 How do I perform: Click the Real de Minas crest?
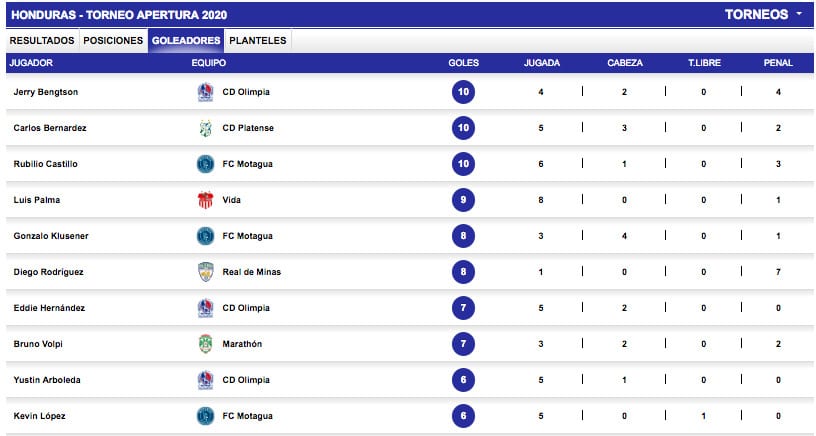206,272
